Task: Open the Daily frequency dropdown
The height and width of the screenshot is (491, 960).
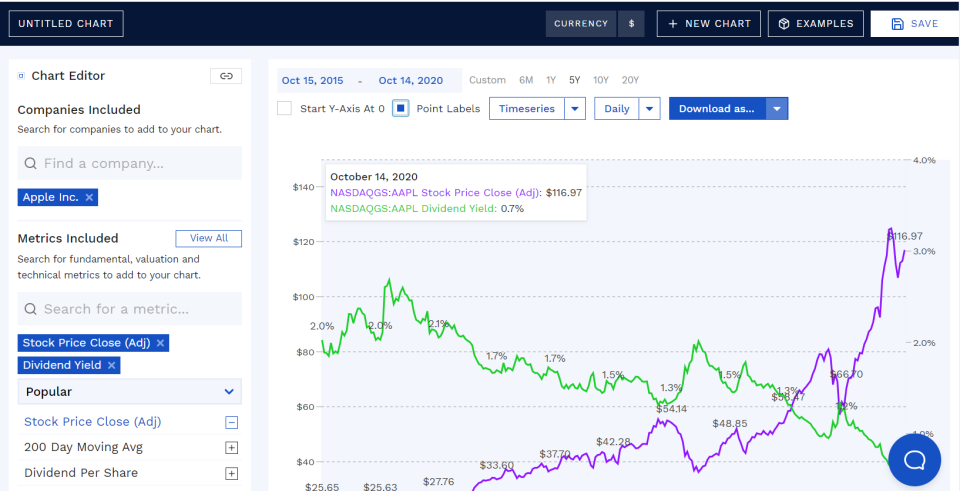Action: [650, 109]
